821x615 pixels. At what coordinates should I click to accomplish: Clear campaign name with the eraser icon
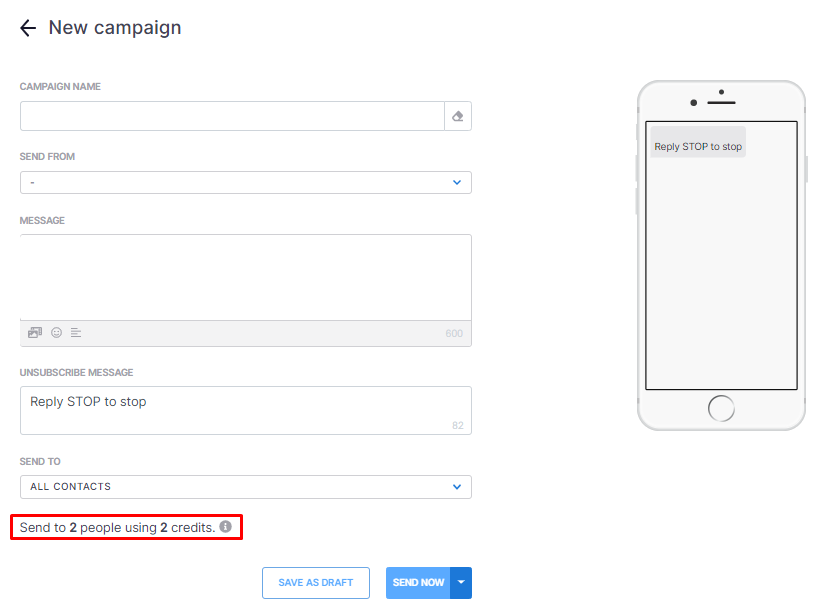[x=458, y=116]
